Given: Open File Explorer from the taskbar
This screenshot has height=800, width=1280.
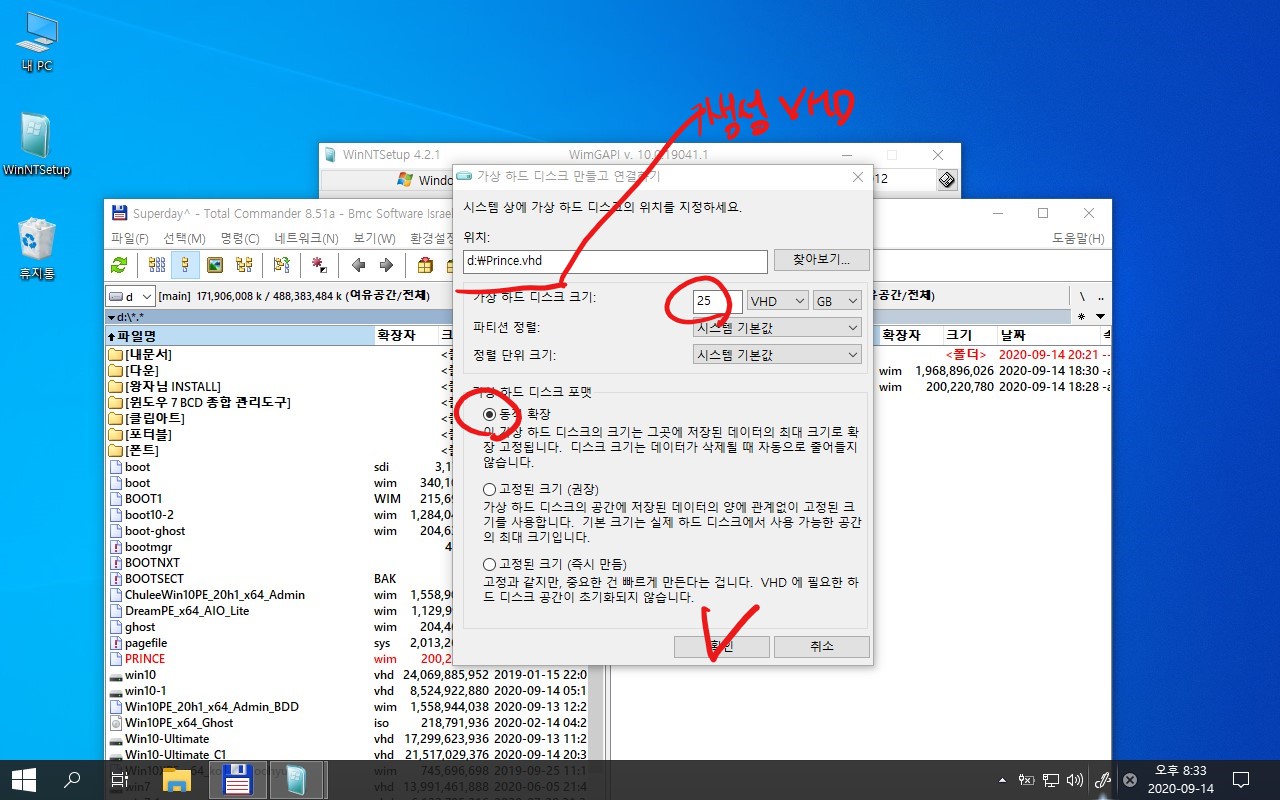Looking at the screenshot, I should 177,780.
